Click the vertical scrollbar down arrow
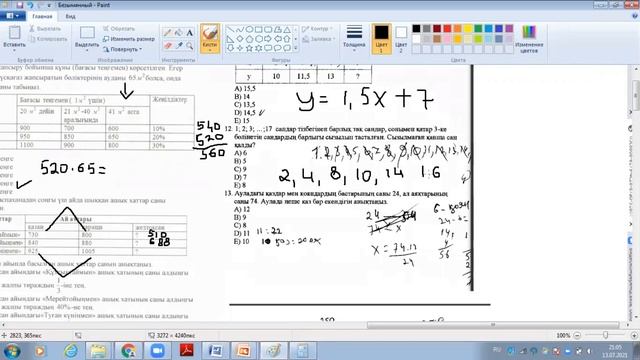Screen dimensions: 640x360 (636, 318)
